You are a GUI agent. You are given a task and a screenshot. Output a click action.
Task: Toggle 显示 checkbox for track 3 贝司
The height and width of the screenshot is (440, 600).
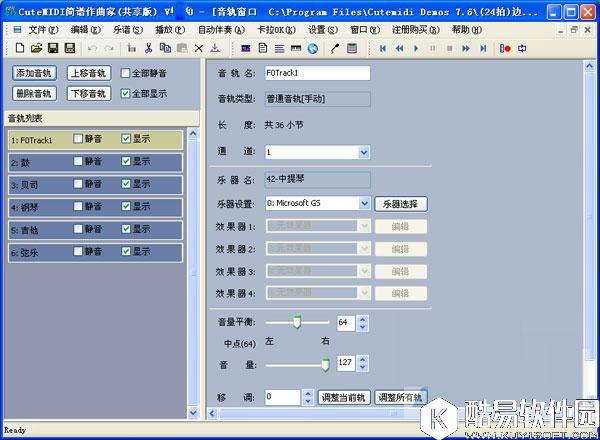126,184
